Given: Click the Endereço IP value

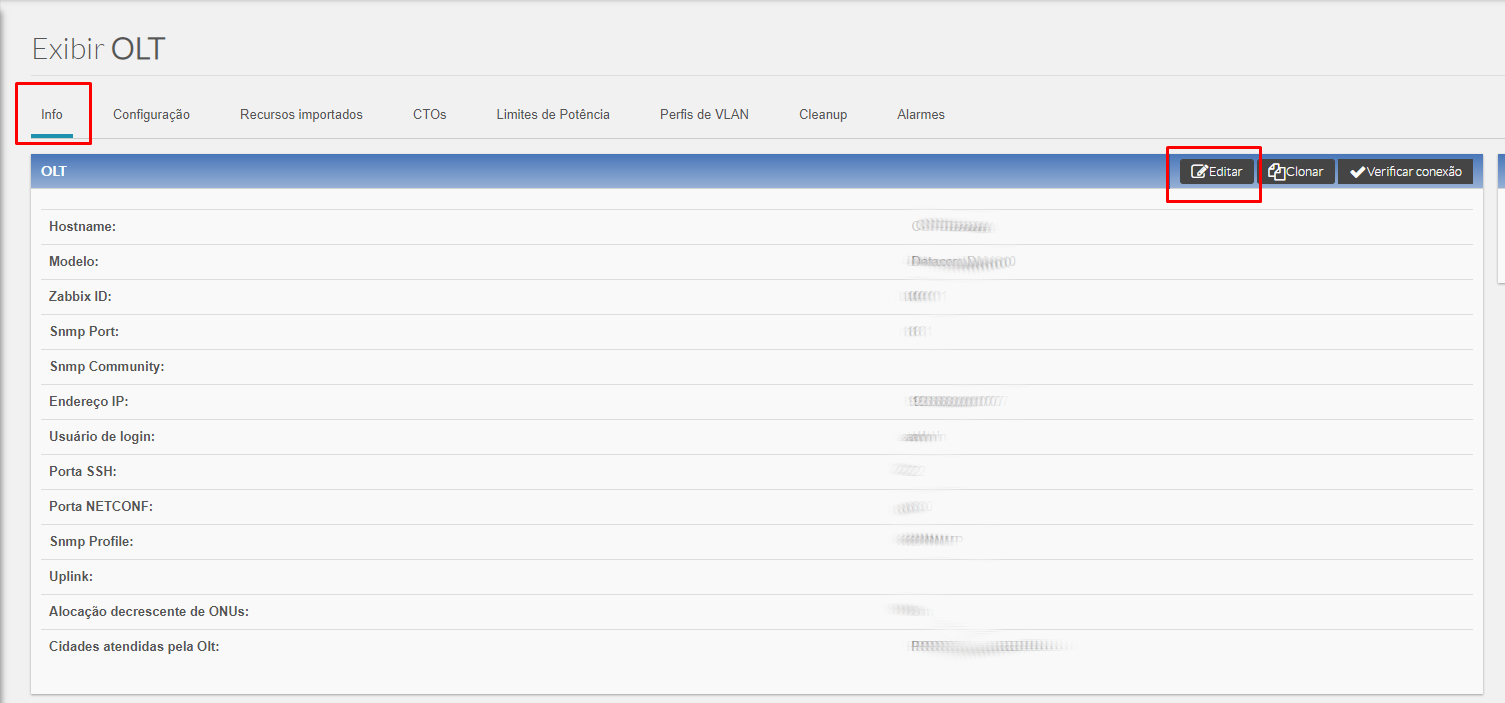Looking at the screenshot, I should (956, 402).
